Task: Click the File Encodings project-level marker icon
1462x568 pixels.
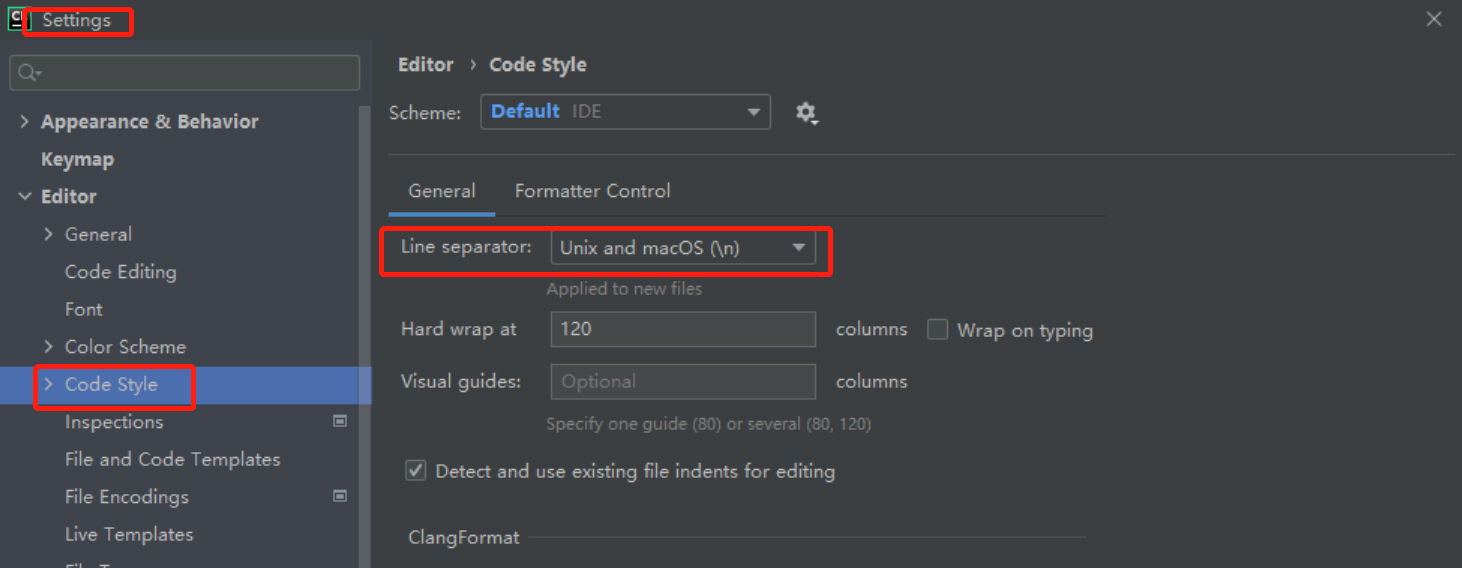Action: point(340,496)
